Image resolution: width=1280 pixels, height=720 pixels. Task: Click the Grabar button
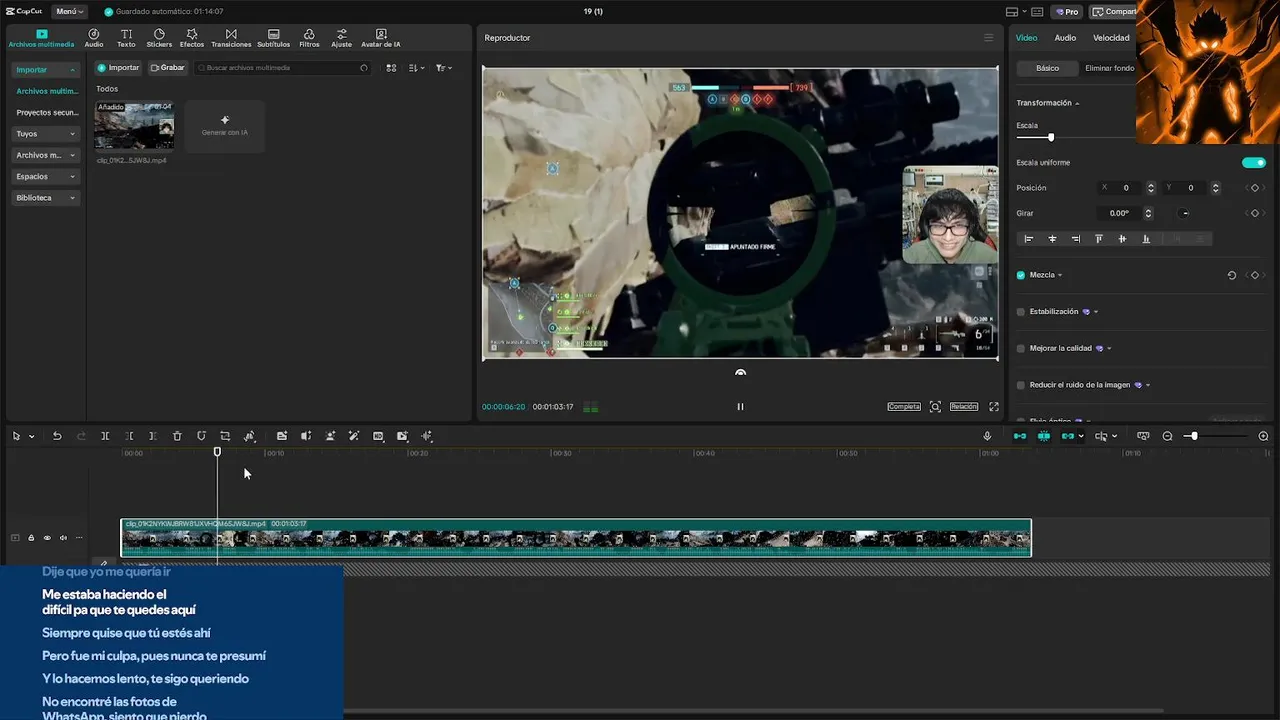pos(168,68)
